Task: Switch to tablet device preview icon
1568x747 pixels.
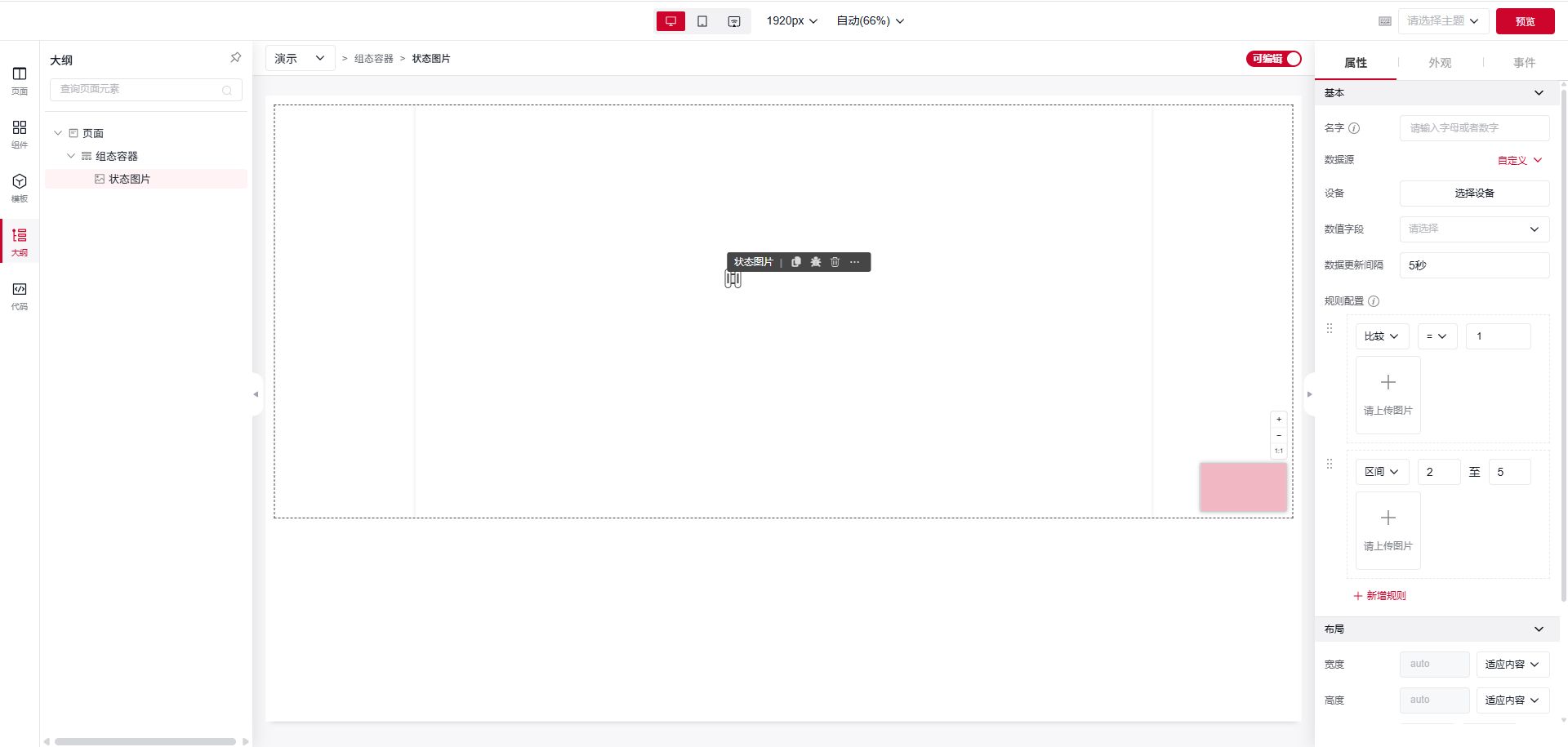Action: click(x=702, y=21)
